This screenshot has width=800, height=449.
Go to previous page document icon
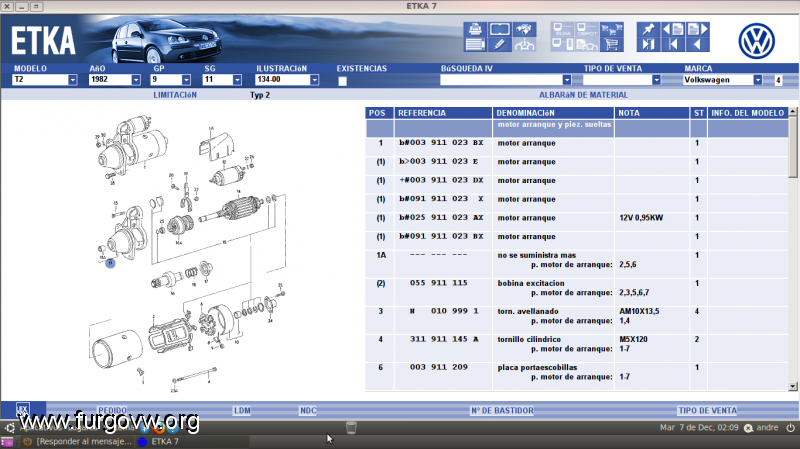point(673,29)
